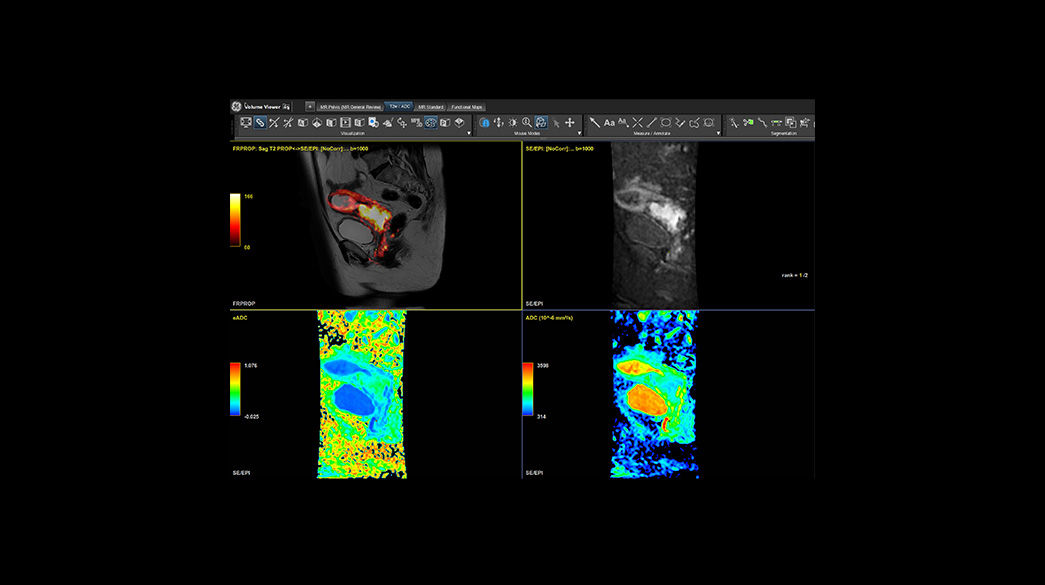Image resolution: width=1045 pixels, height=585 pixels.
Task: Expand the Measure / Annotate dropdown arrow
Action: click(x=717, y=131)
